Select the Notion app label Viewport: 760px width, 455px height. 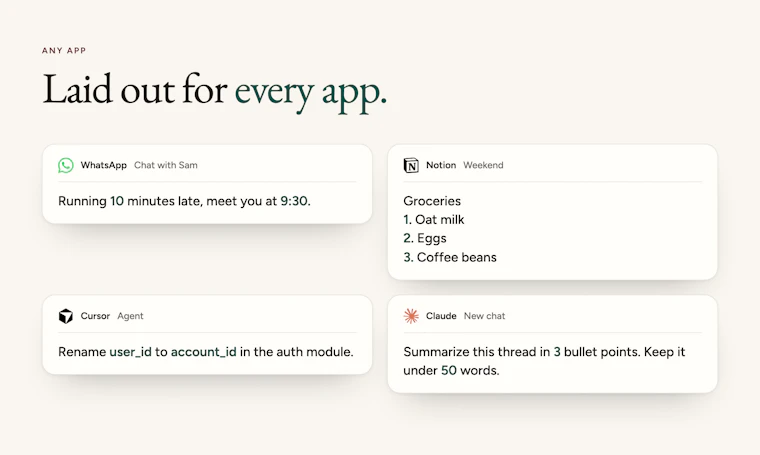[x=441, y=165]
